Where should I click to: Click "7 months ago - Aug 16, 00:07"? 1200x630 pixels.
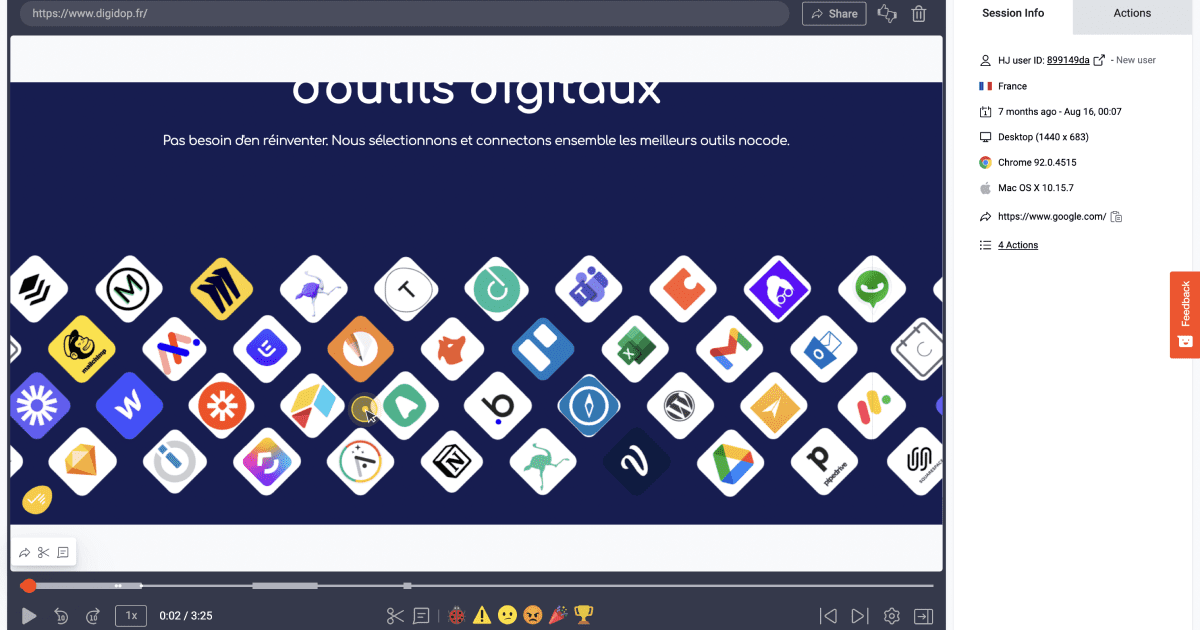1060,112
